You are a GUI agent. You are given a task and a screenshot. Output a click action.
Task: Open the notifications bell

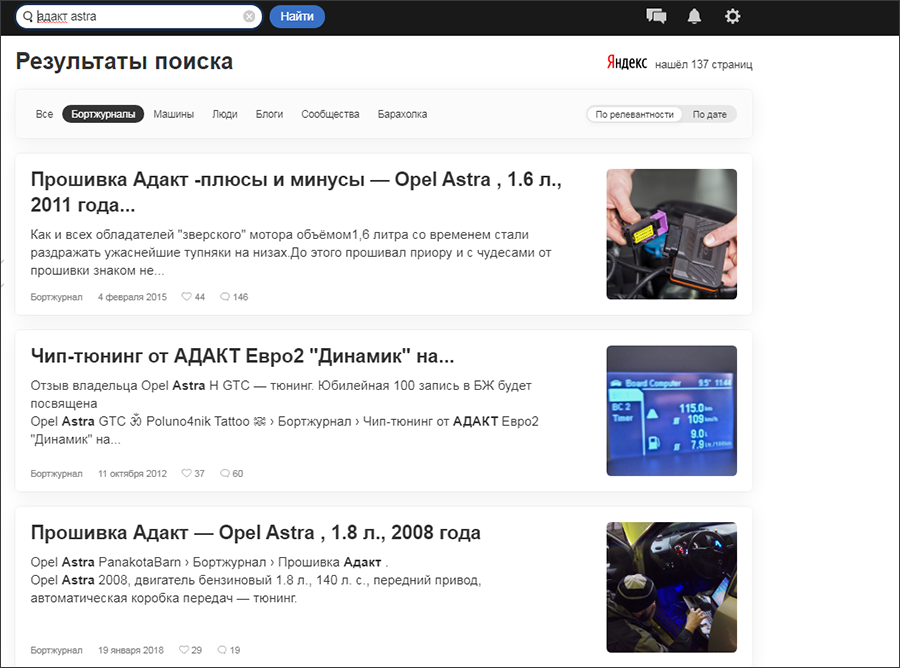pyautogui.click(x=694, y=16)
